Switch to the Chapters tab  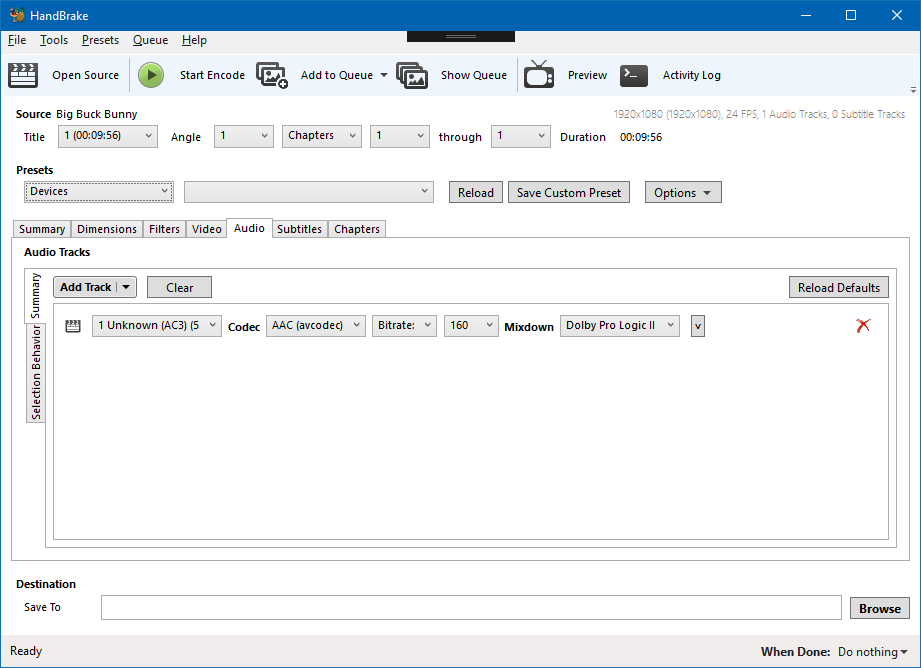point(357,229)
